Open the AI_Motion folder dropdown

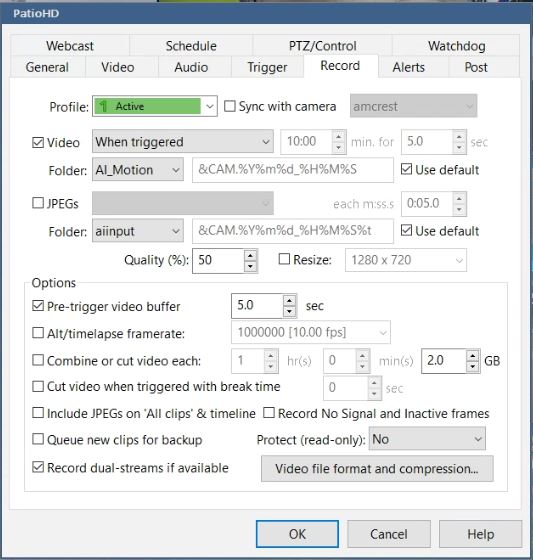pyautogui.click(x=138, y=170)
